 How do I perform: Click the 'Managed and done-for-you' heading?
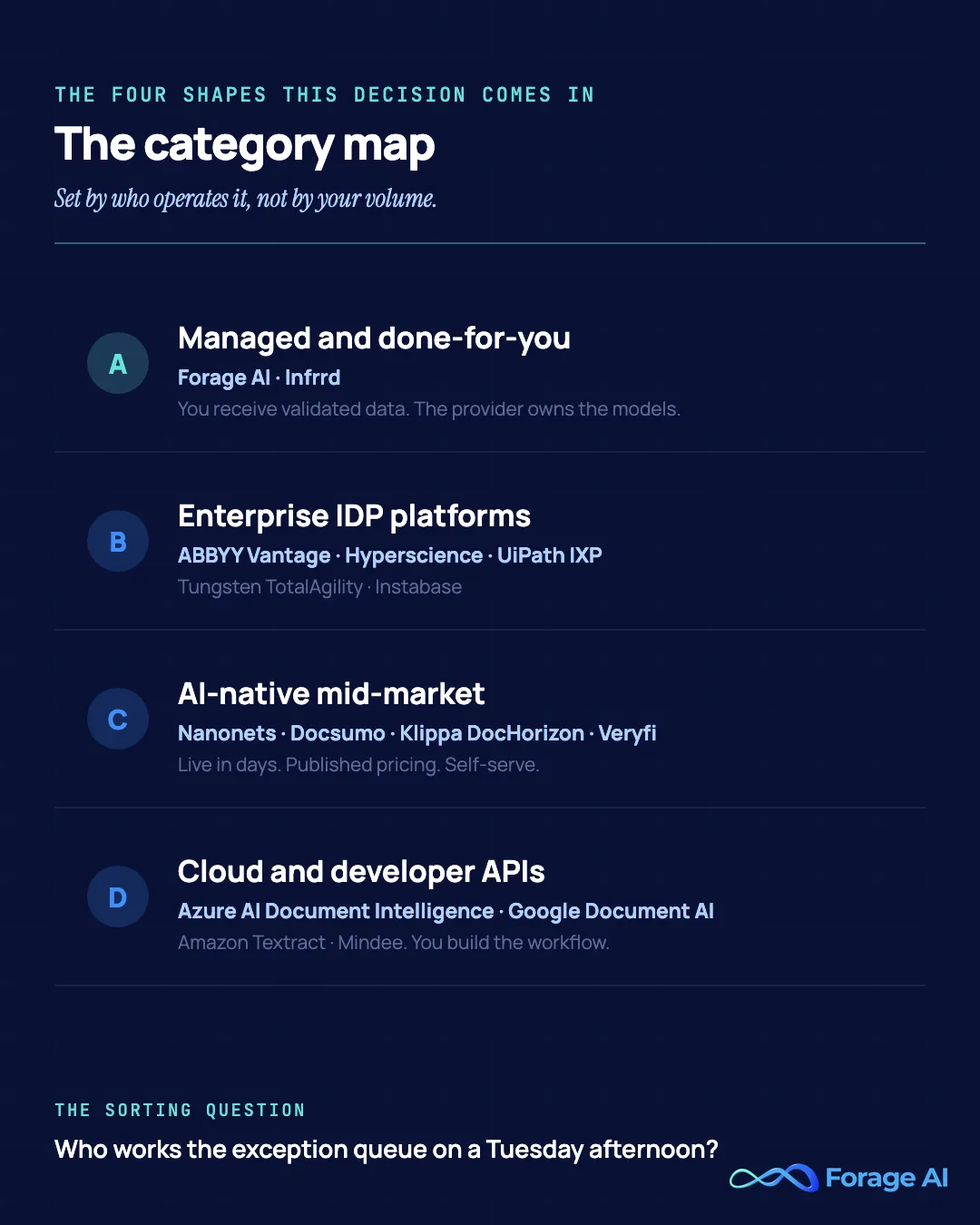pyautogui.click(x=374, y=338)
